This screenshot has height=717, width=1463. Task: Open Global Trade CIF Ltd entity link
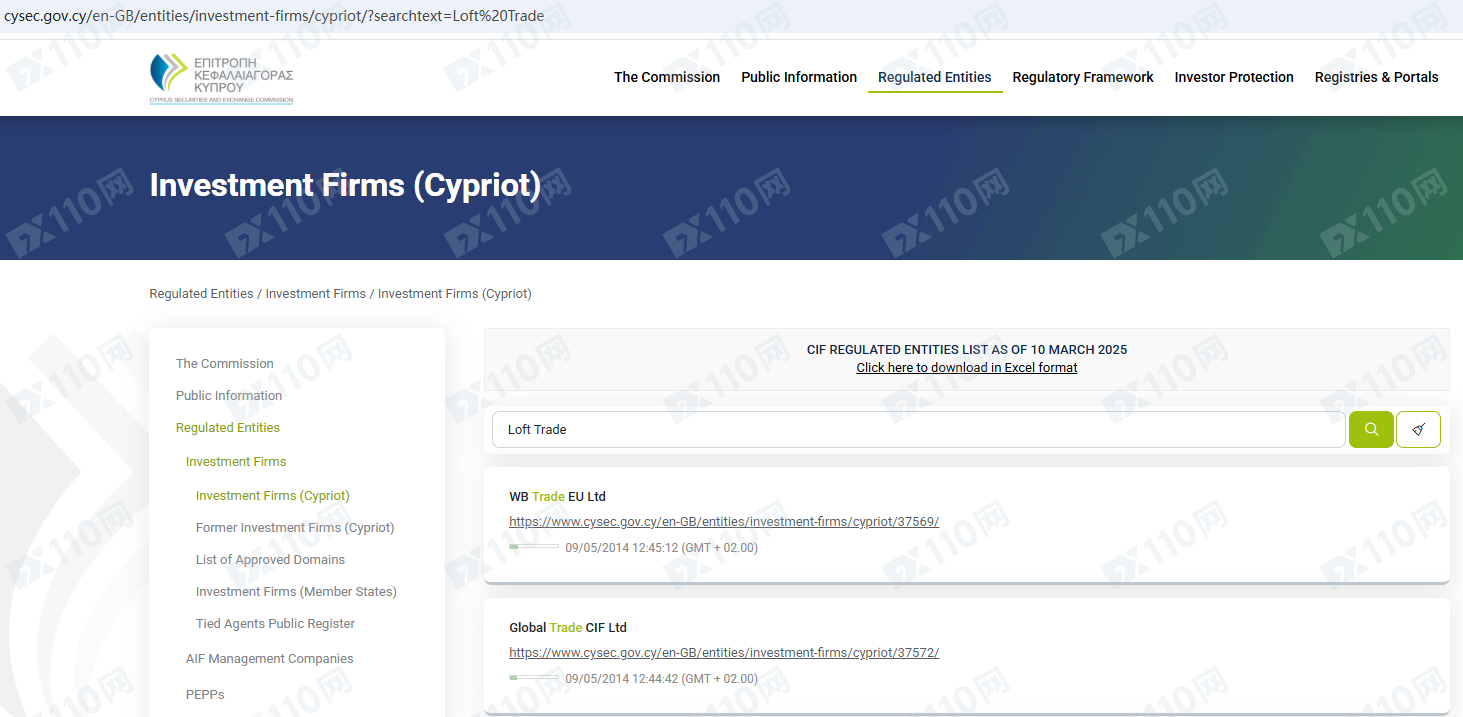tap(723, 652)
